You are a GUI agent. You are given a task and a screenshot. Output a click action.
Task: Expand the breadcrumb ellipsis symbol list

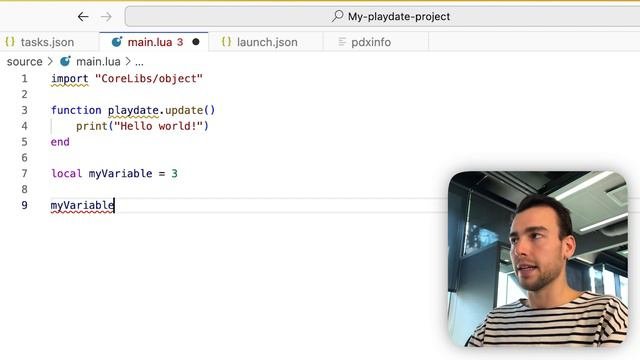[x=139, y=62]
